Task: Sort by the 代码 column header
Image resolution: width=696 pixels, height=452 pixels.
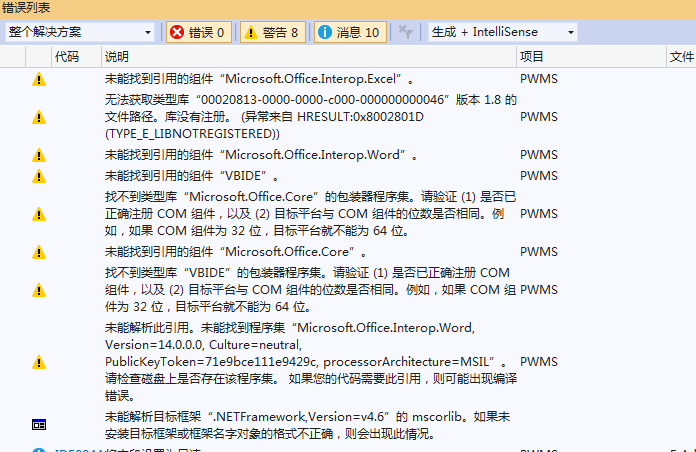Action: point(67,56)
